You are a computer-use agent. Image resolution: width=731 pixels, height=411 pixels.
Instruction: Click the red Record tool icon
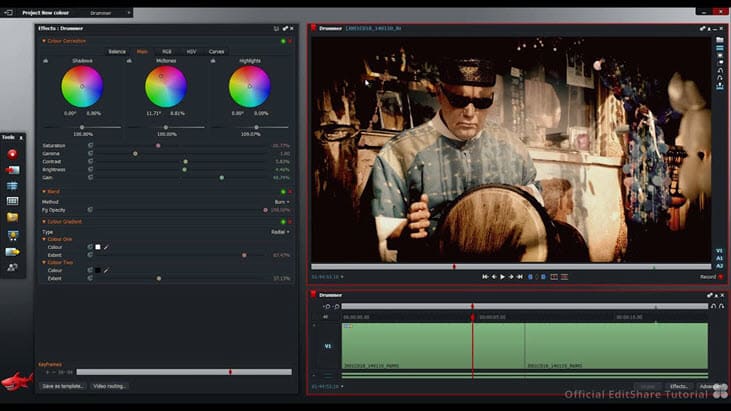tap(12, 154)
